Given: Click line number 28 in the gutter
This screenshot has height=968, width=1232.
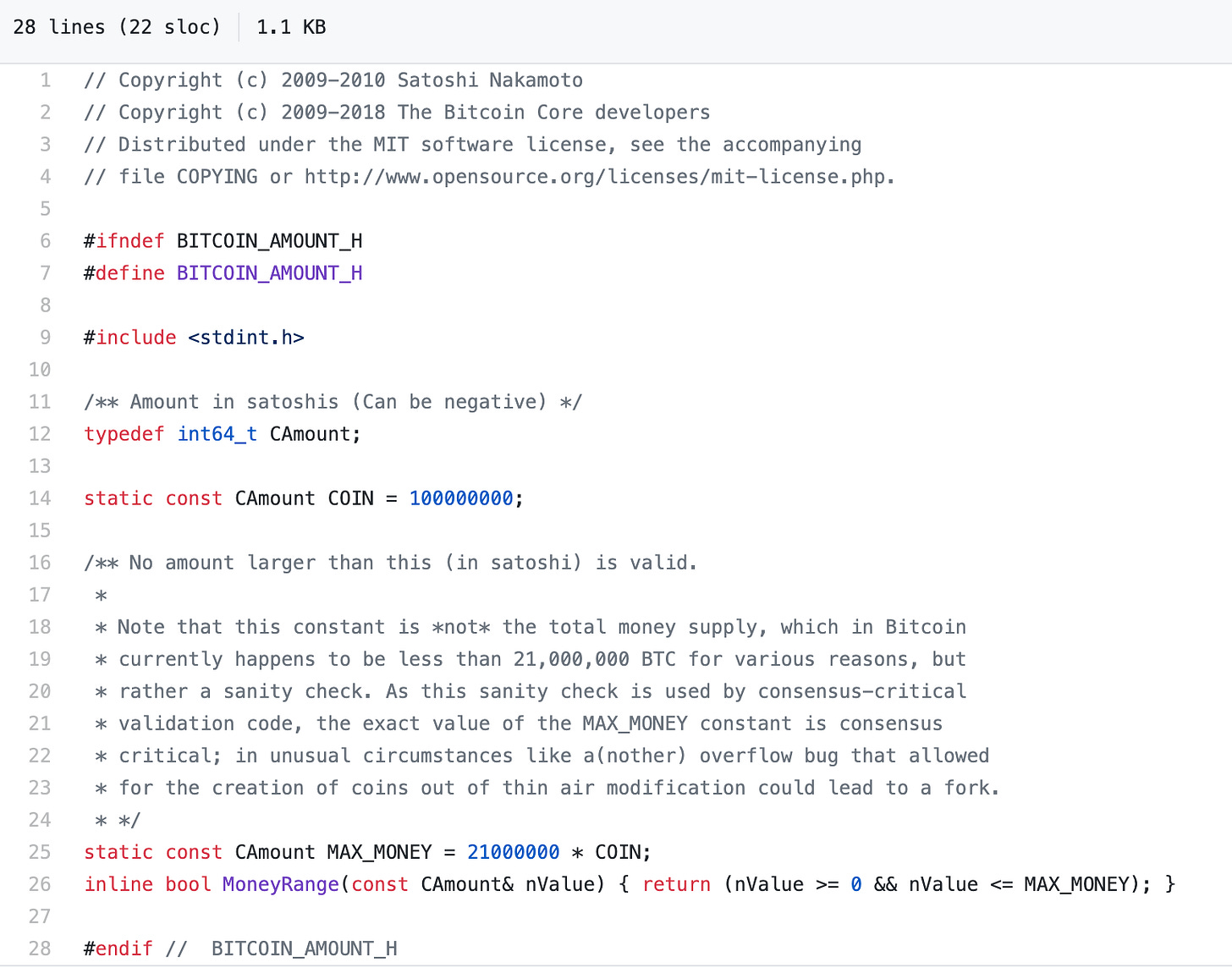Looking at the screenshot, I should click(x=40, y=949).
